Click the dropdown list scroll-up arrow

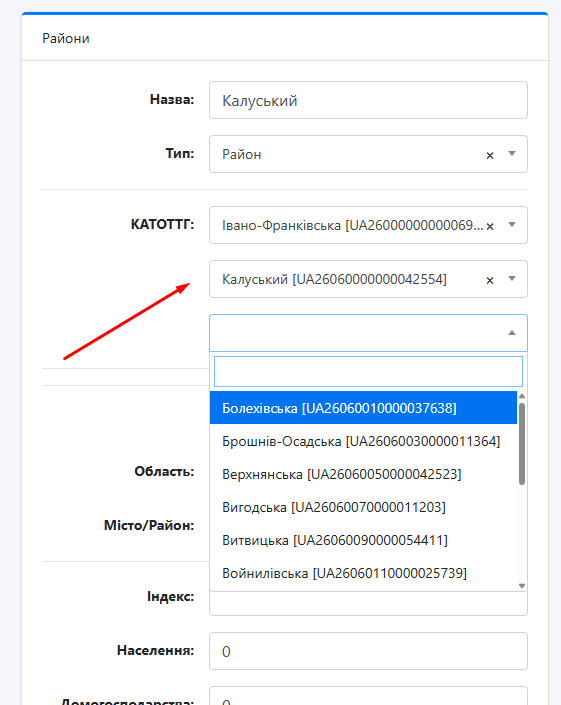[x=522, y=396]
